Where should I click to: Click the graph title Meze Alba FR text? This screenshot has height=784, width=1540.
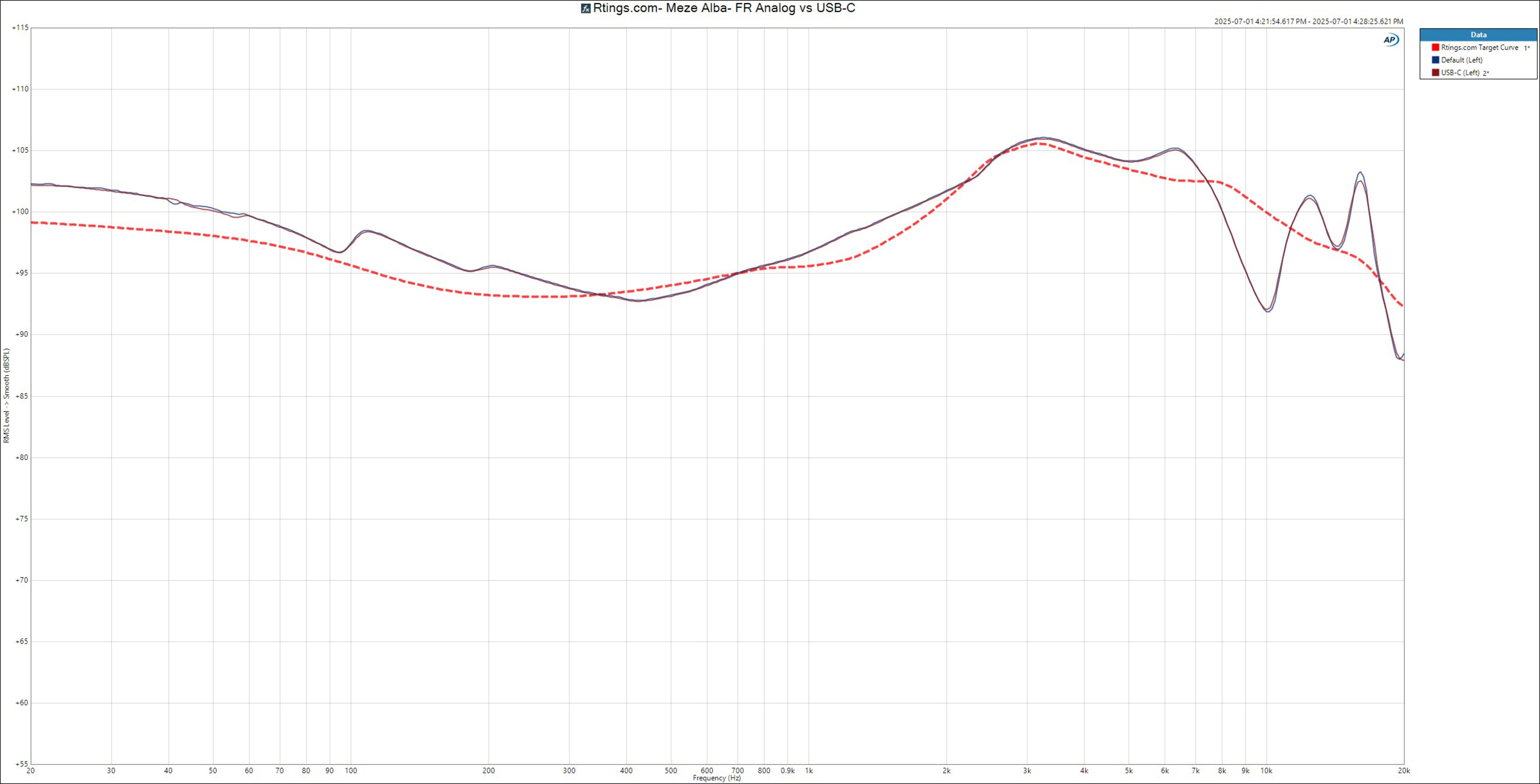click(x=724, y=8)
